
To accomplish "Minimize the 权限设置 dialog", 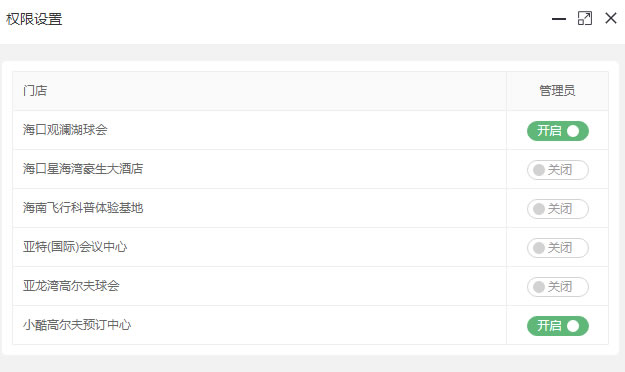I will pos(559,18).
